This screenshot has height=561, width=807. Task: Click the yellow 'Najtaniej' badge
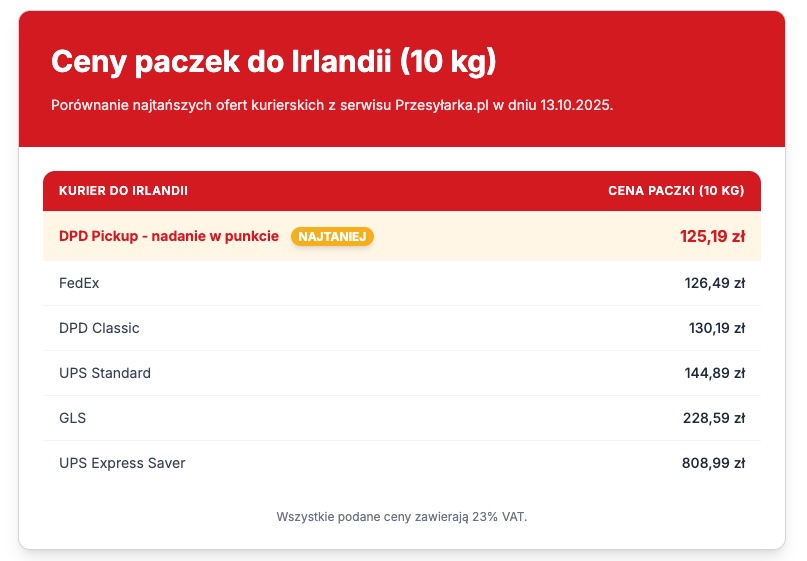click(333, 236)
